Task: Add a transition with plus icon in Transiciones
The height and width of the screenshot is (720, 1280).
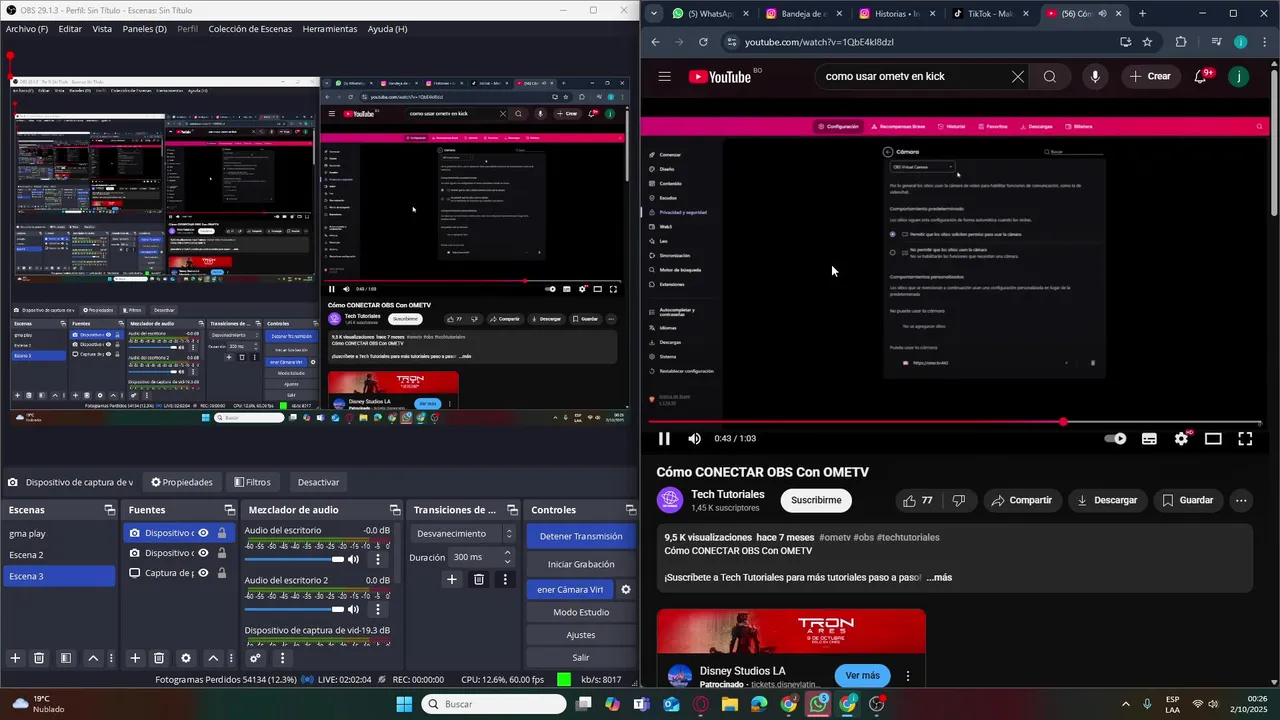Action: [451, 579]
